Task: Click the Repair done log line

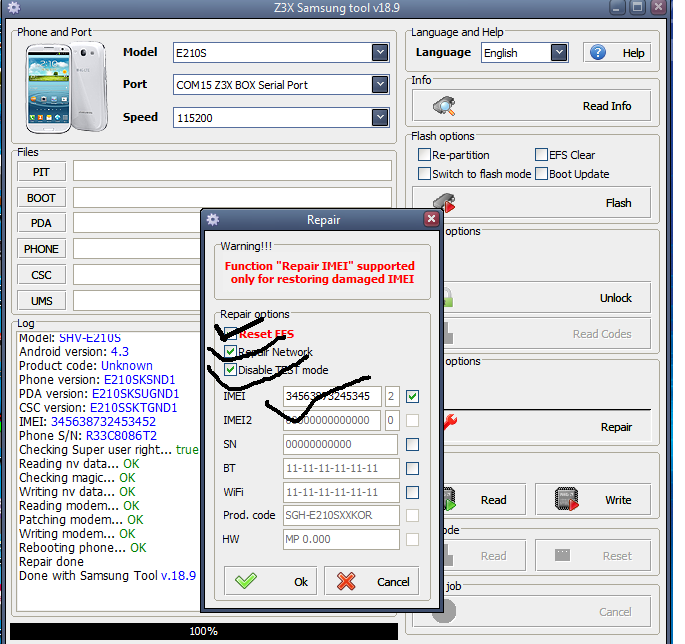Action: [51, 561]
